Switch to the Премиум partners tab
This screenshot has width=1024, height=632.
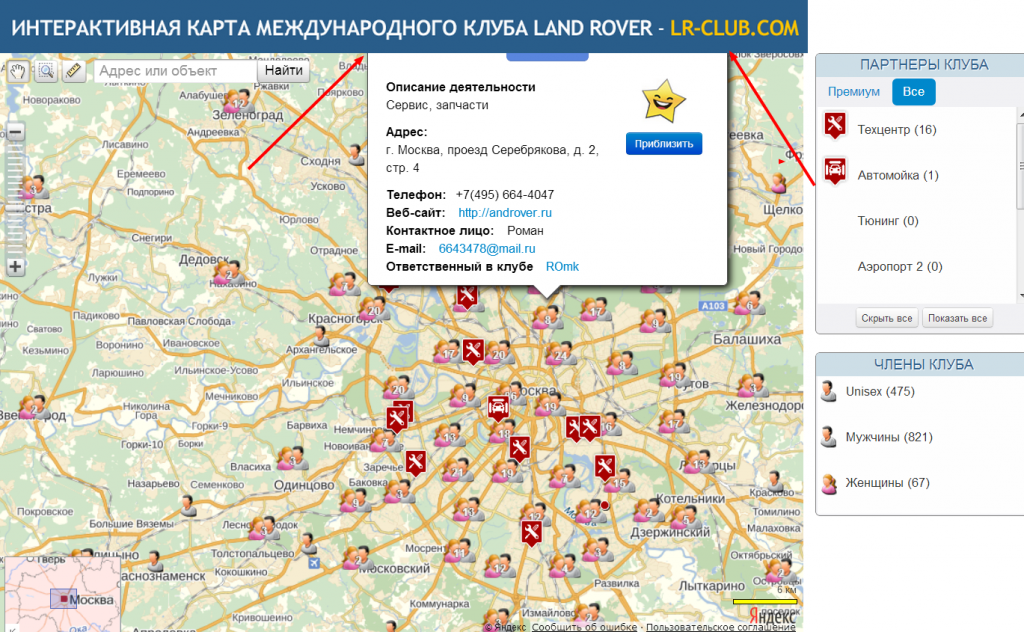(x=854, y=91)
